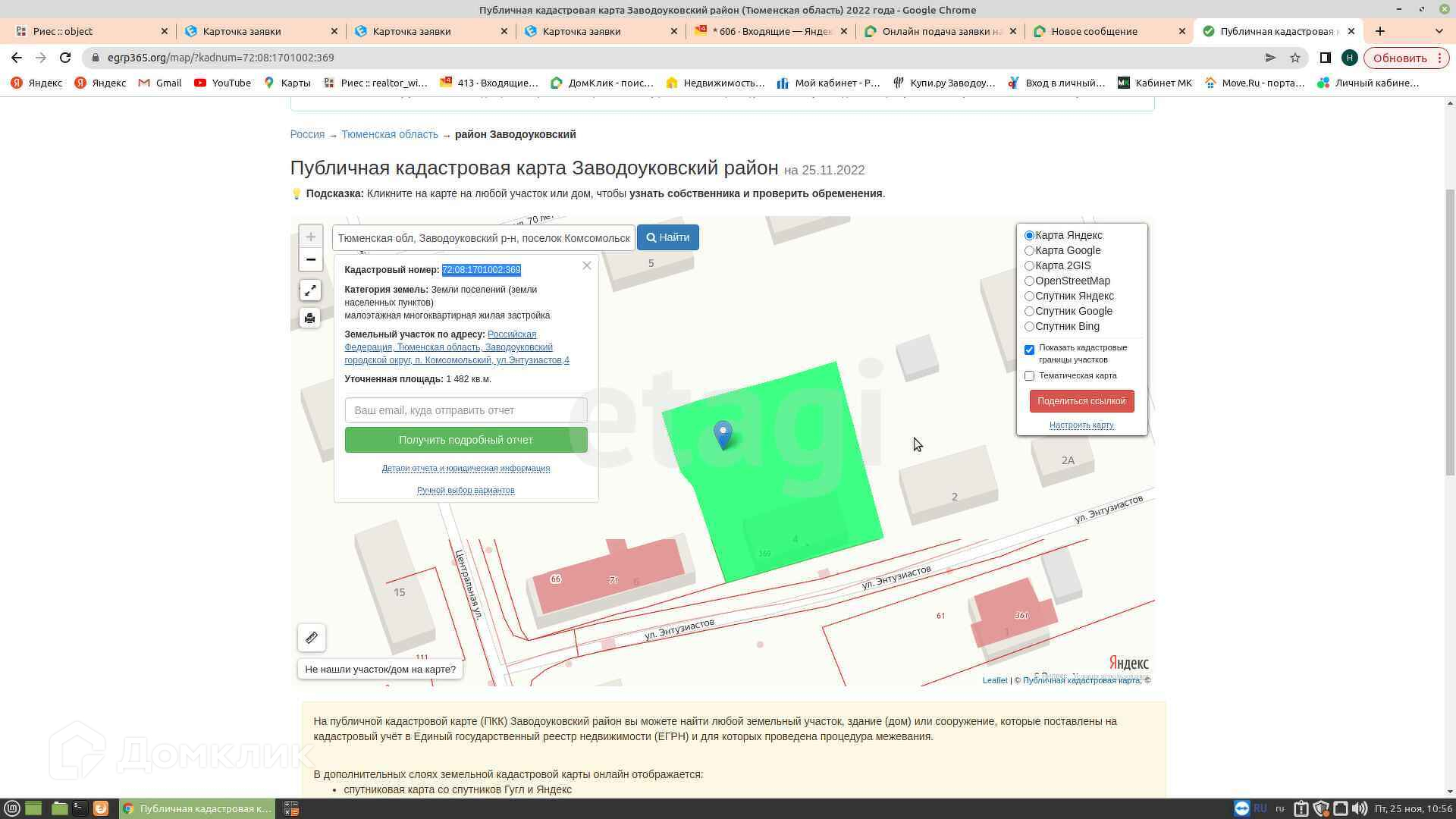Screen dimensions: 1456x819
Task: Click the map print icon
Action: pyautogui.click(x=310, y=318)
